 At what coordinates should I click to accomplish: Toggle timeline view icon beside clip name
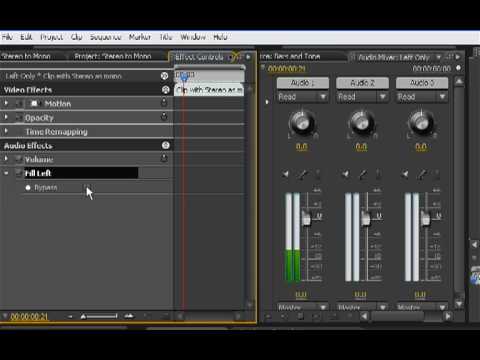pos(164,76)
